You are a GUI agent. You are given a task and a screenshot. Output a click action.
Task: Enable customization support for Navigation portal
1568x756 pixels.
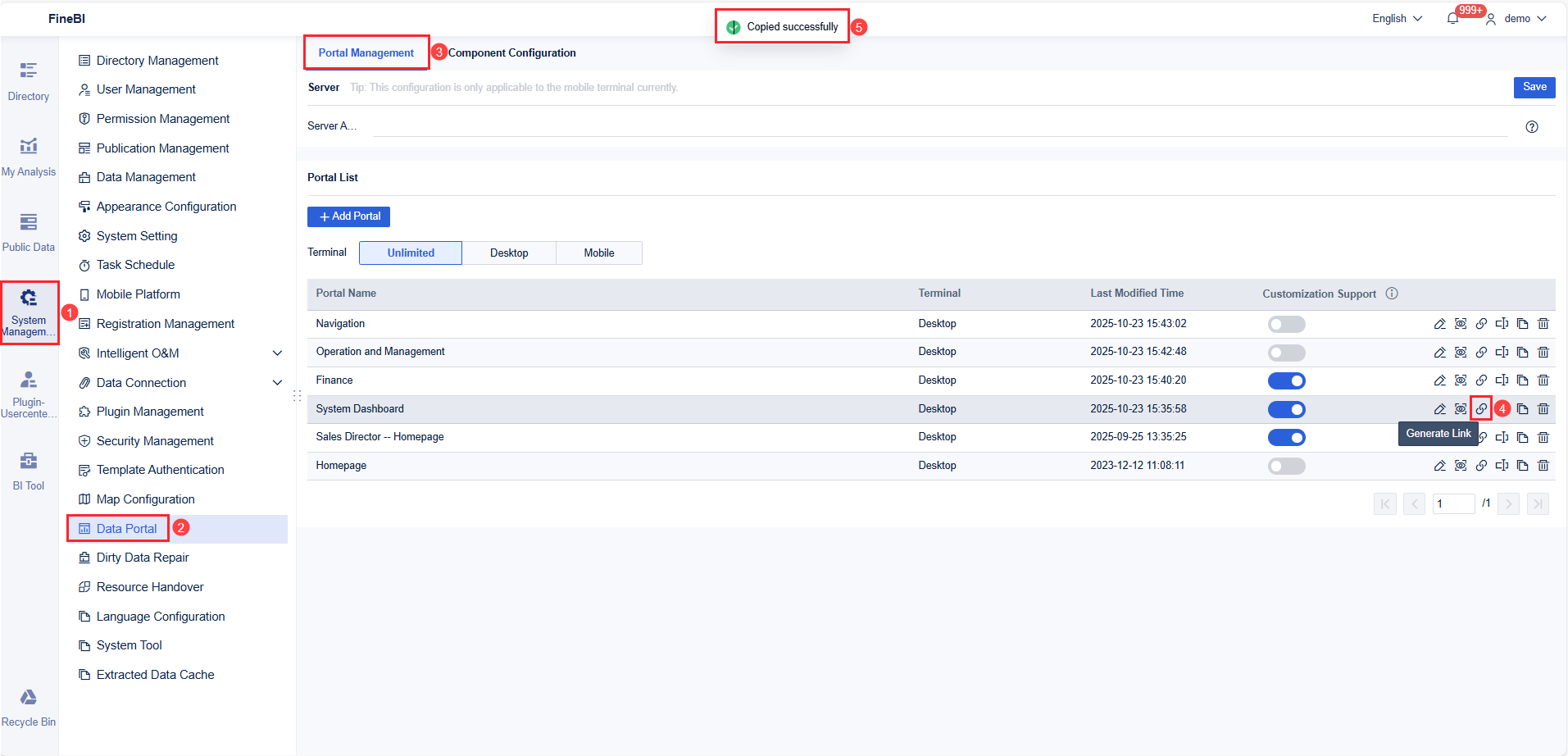click(1286, 324)
